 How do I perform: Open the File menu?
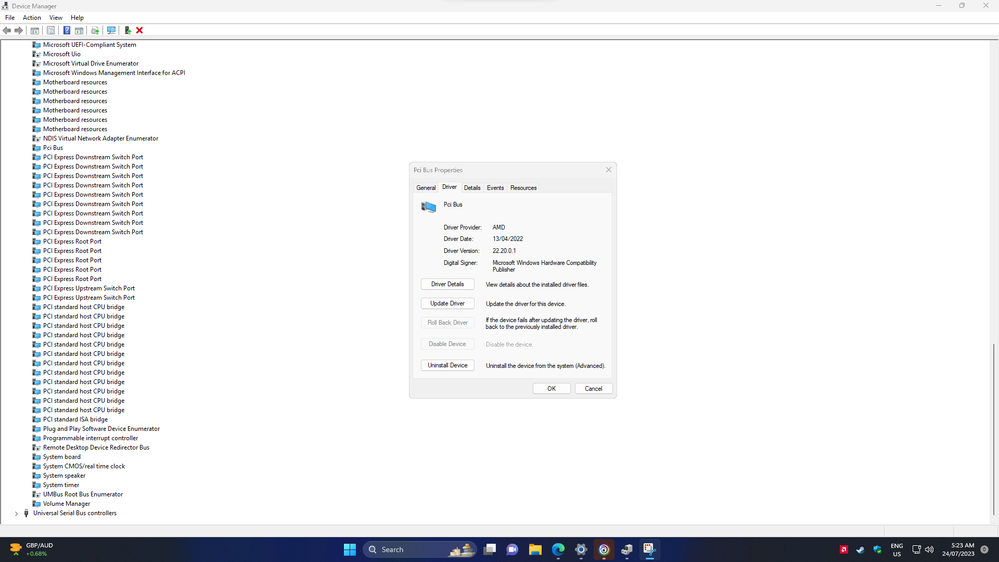pyautogui.click(x=10, y=18)
